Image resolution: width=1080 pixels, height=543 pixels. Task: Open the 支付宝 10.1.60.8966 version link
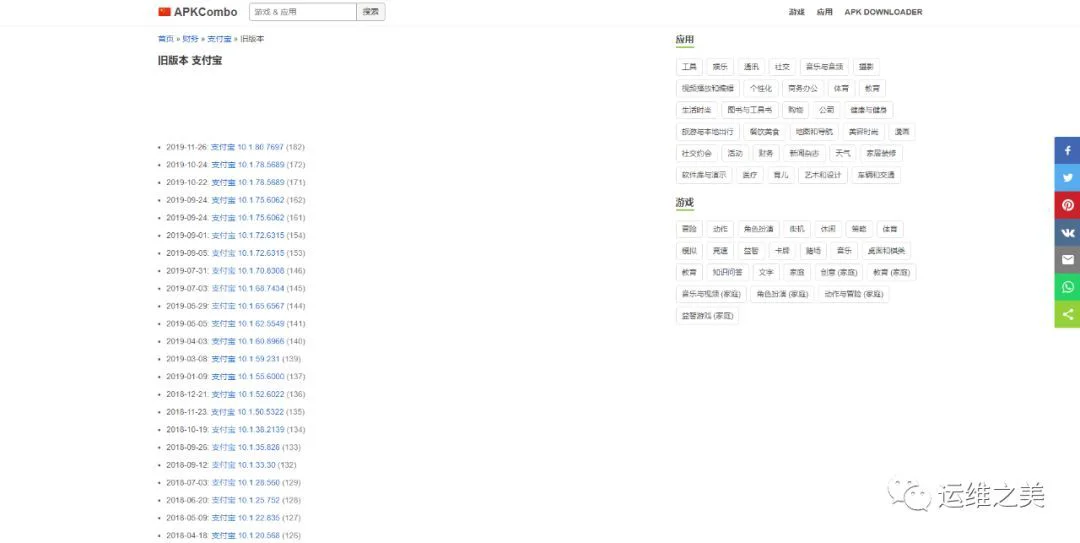(x=247, y=342)
